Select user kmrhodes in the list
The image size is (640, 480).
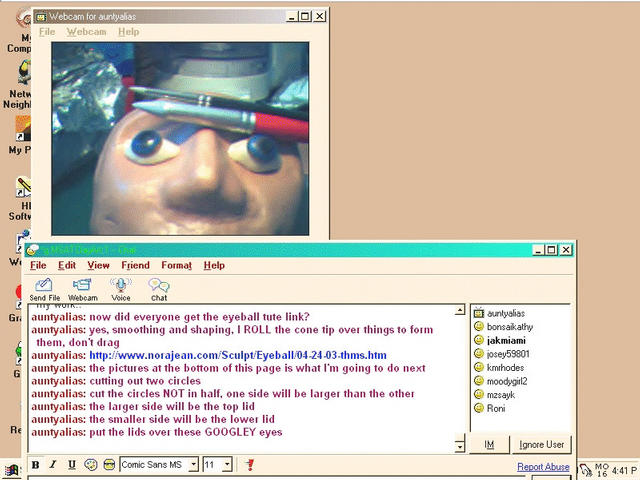[505, 367]
